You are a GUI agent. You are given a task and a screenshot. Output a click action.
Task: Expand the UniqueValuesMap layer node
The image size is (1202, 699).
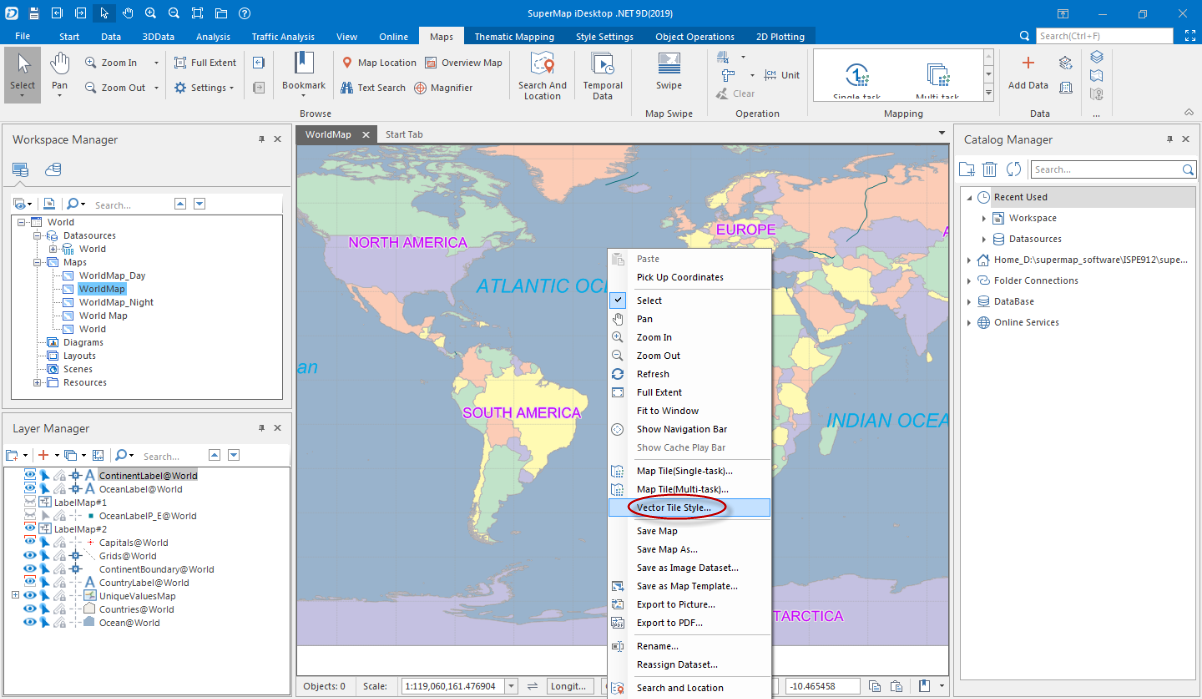15,596
